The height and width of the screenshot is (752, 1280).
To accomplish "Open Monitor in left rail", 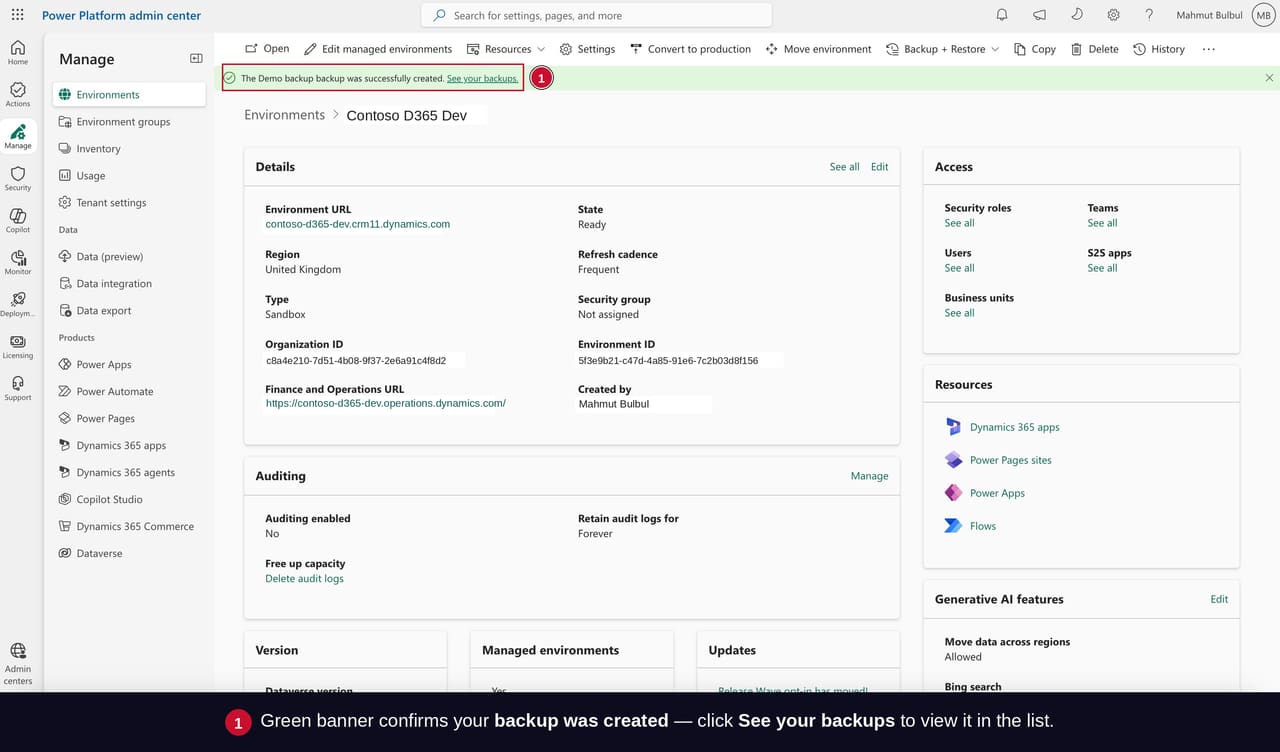I will click(18, 262).
